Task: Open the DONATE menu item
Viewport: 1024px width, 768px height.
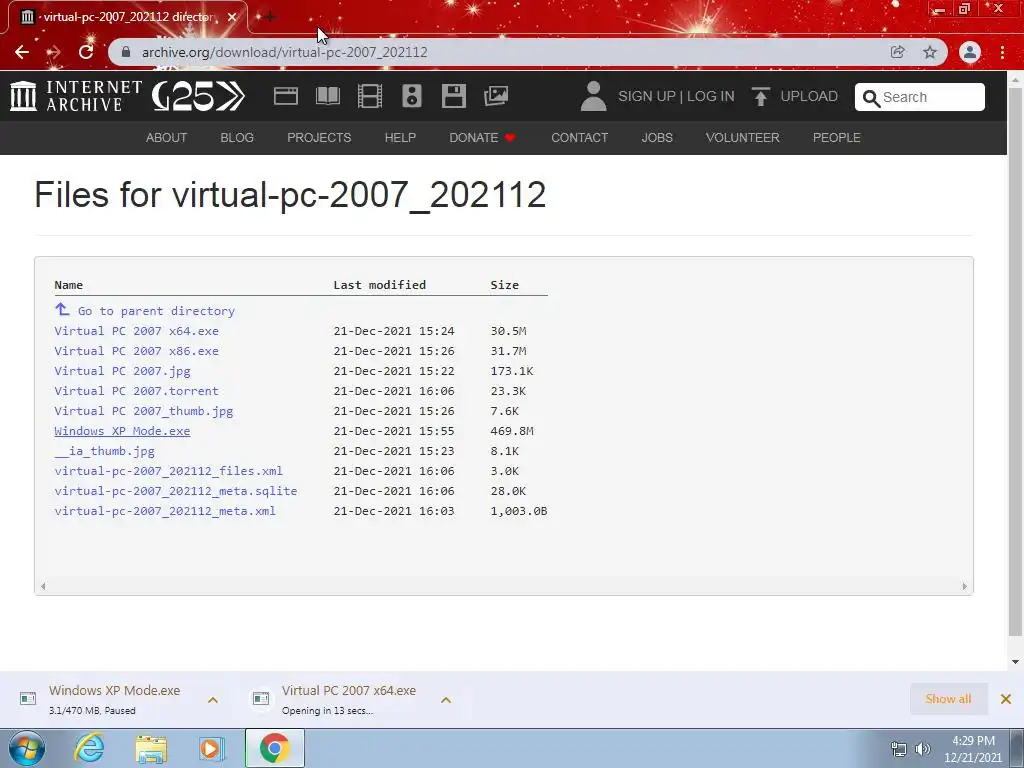Action: coord(483,138)
